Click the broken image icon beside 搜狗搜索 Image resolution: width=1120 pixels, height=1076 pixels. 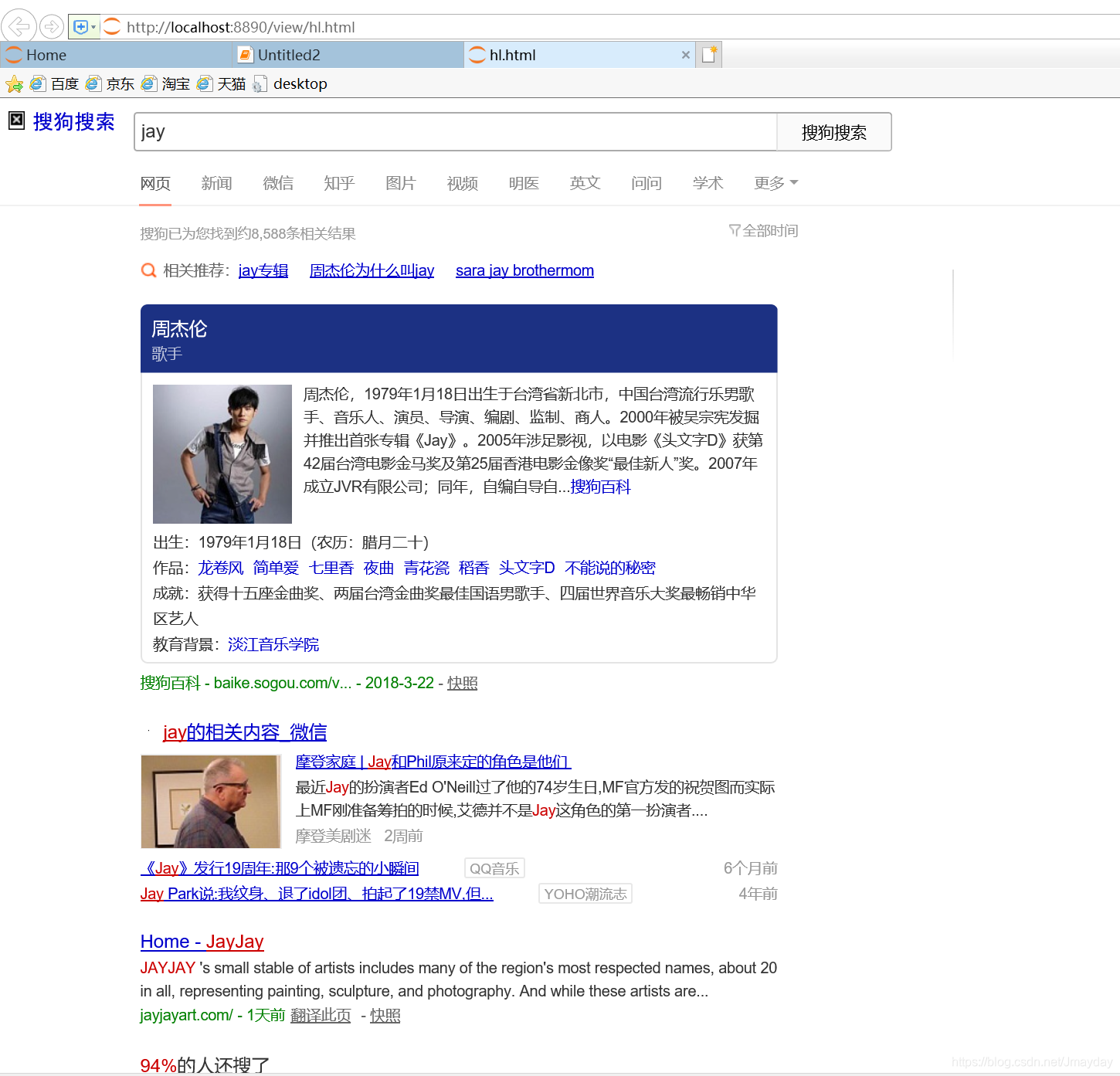17,120
